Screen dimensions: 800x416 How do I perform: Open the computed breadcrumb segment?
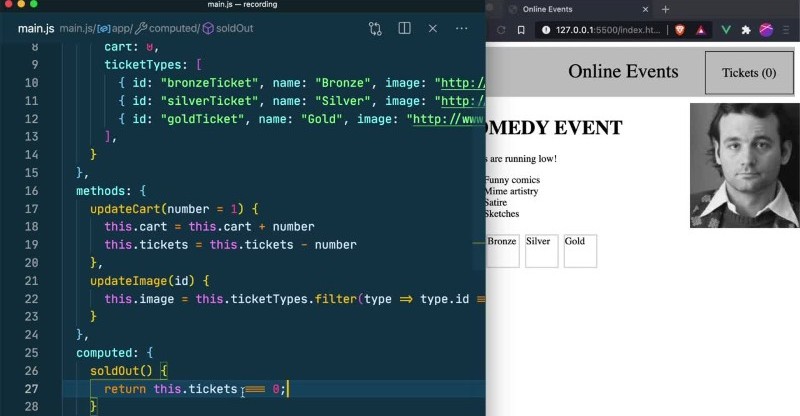[x=168, y=29]
